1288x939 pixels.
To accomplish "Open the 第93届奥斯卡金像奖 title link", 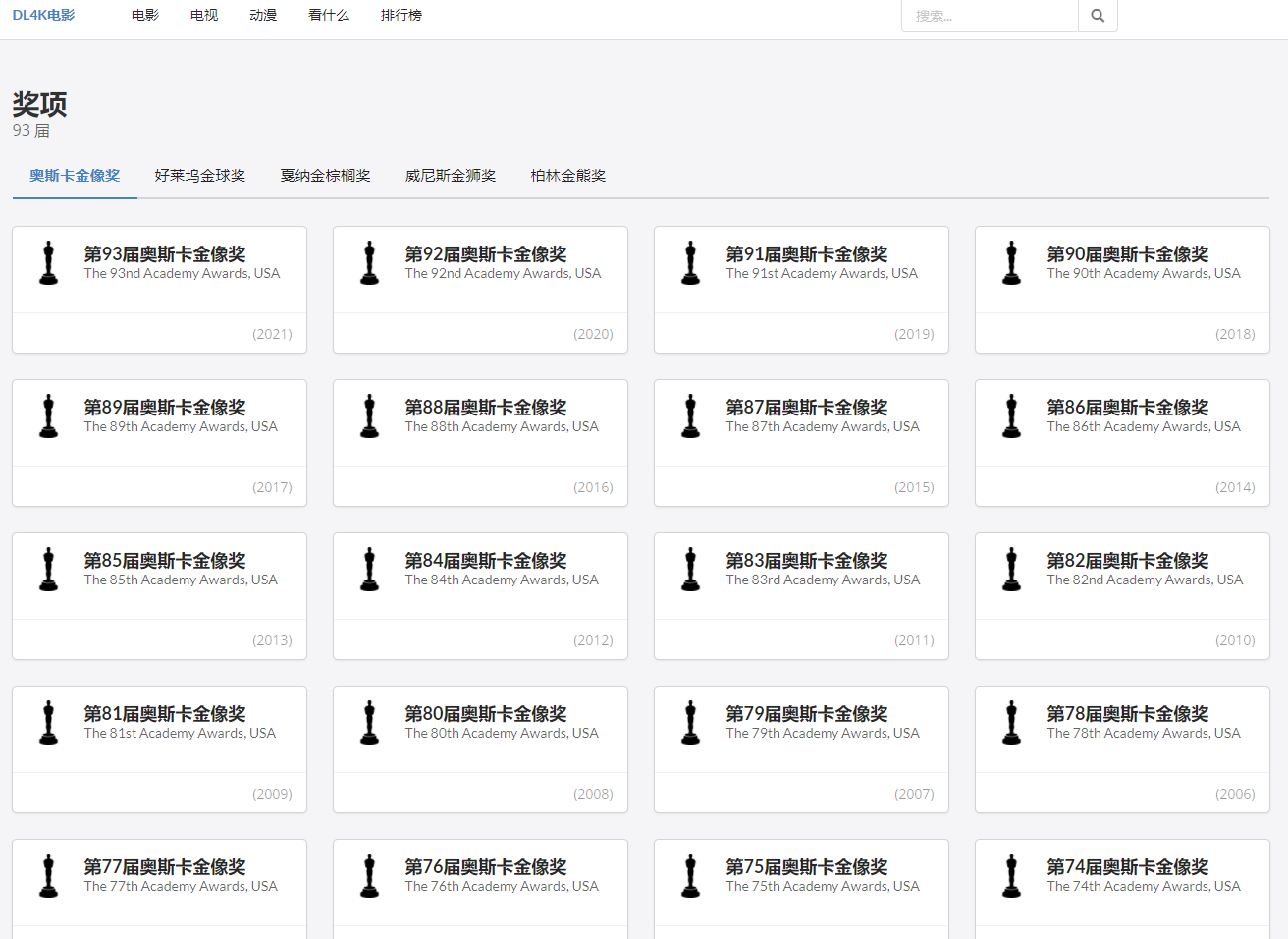I will click(x=165, y=253).
